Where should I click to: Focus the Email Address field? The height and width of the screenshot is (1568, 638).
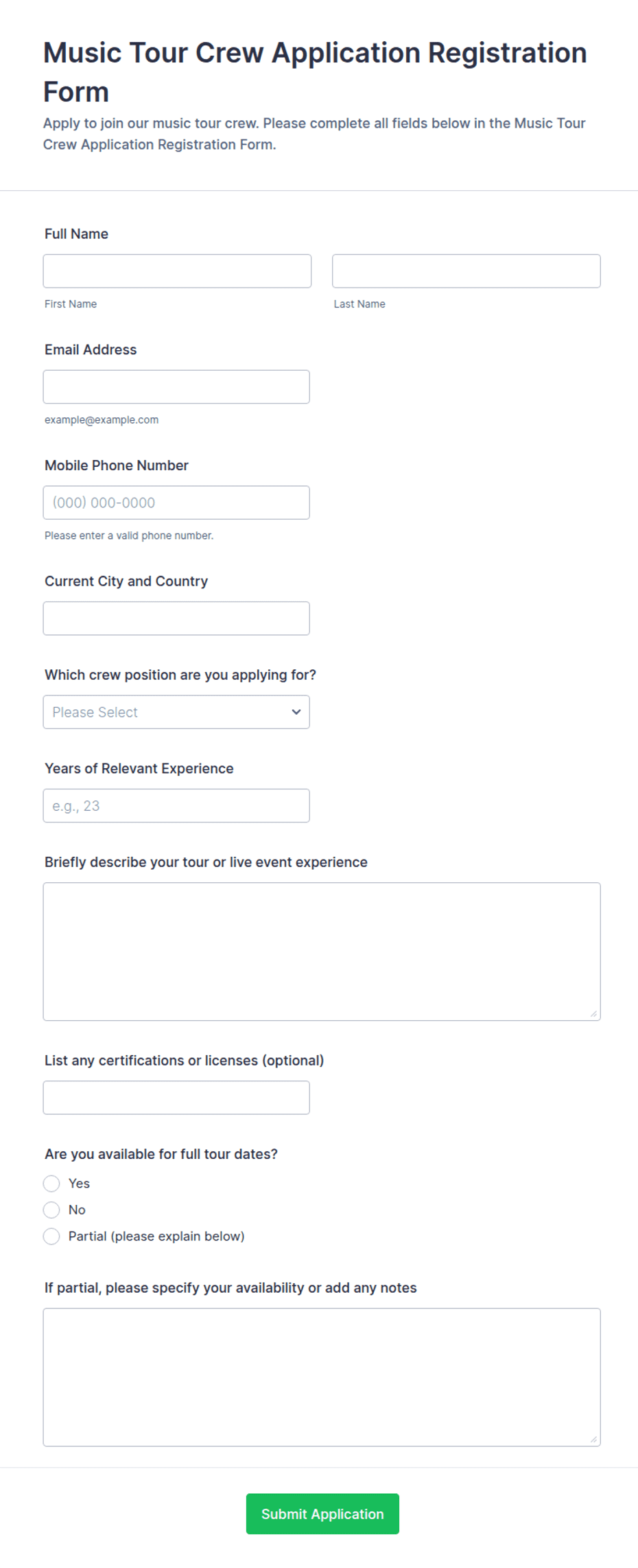pyautogui.click(x=176, y=387)
